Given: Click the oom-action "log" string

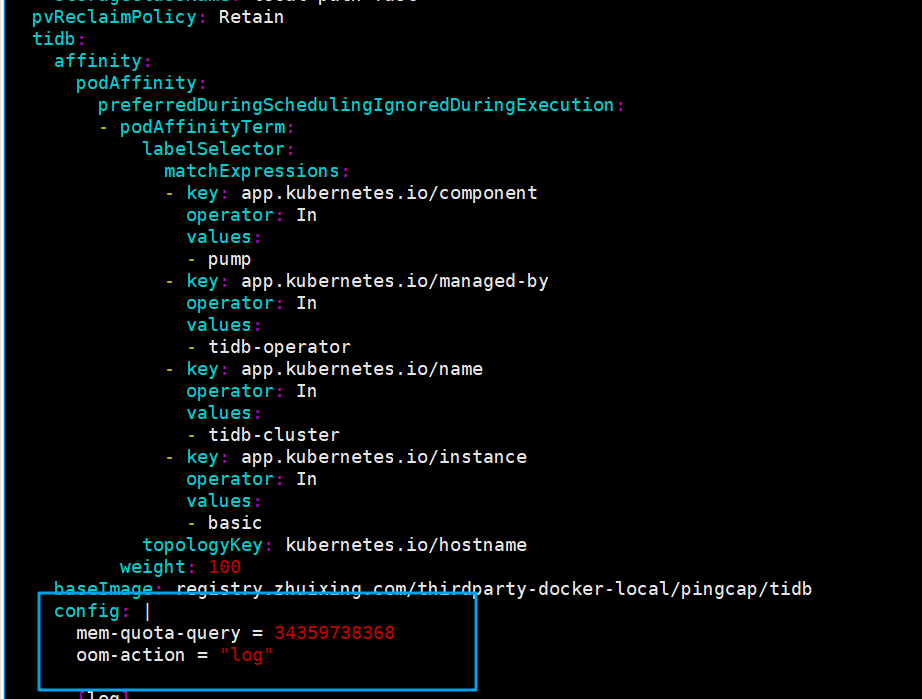Looking at the screenshot, I should click(x=246, y=655).
